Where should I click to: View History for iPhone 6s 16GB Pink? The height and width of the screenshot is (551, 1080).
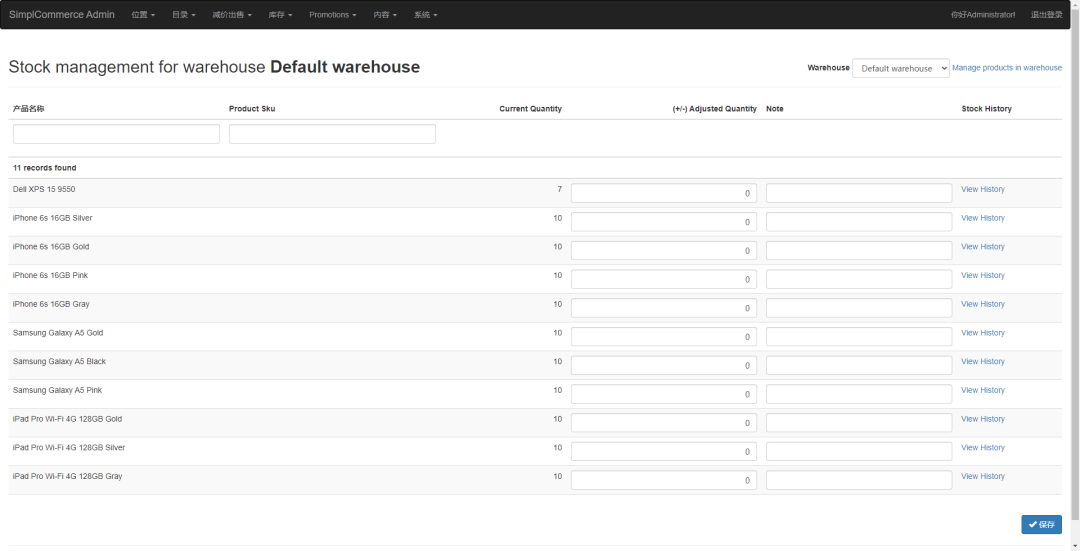[x=983, y=276]
